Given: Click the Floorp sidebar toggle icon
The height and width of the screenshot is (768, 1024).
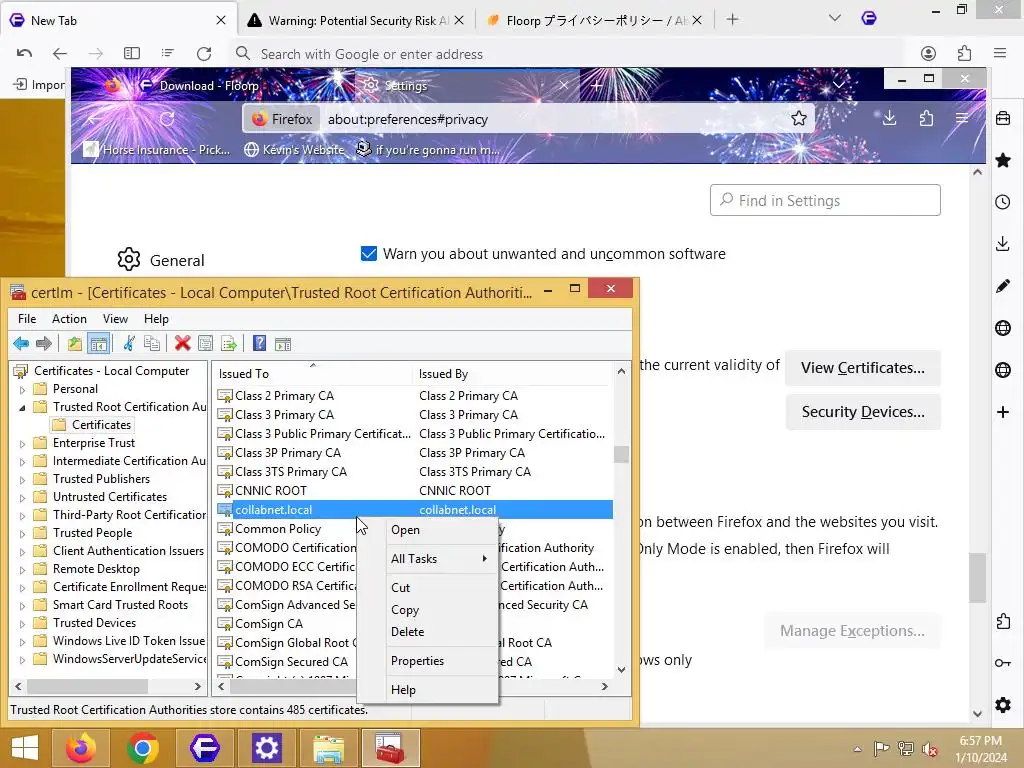Looking at the screenshot, I should [132, 54].
